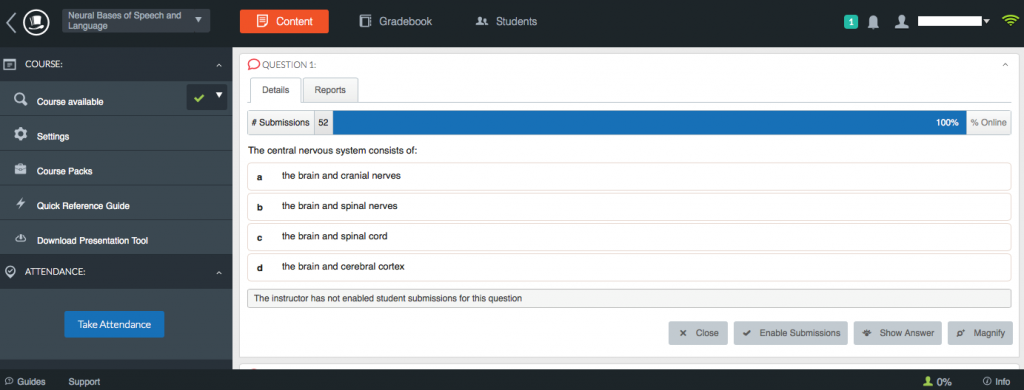Open course availability dropdown arrow
This screenshot has width=1024, height=390.
[219, 95]
